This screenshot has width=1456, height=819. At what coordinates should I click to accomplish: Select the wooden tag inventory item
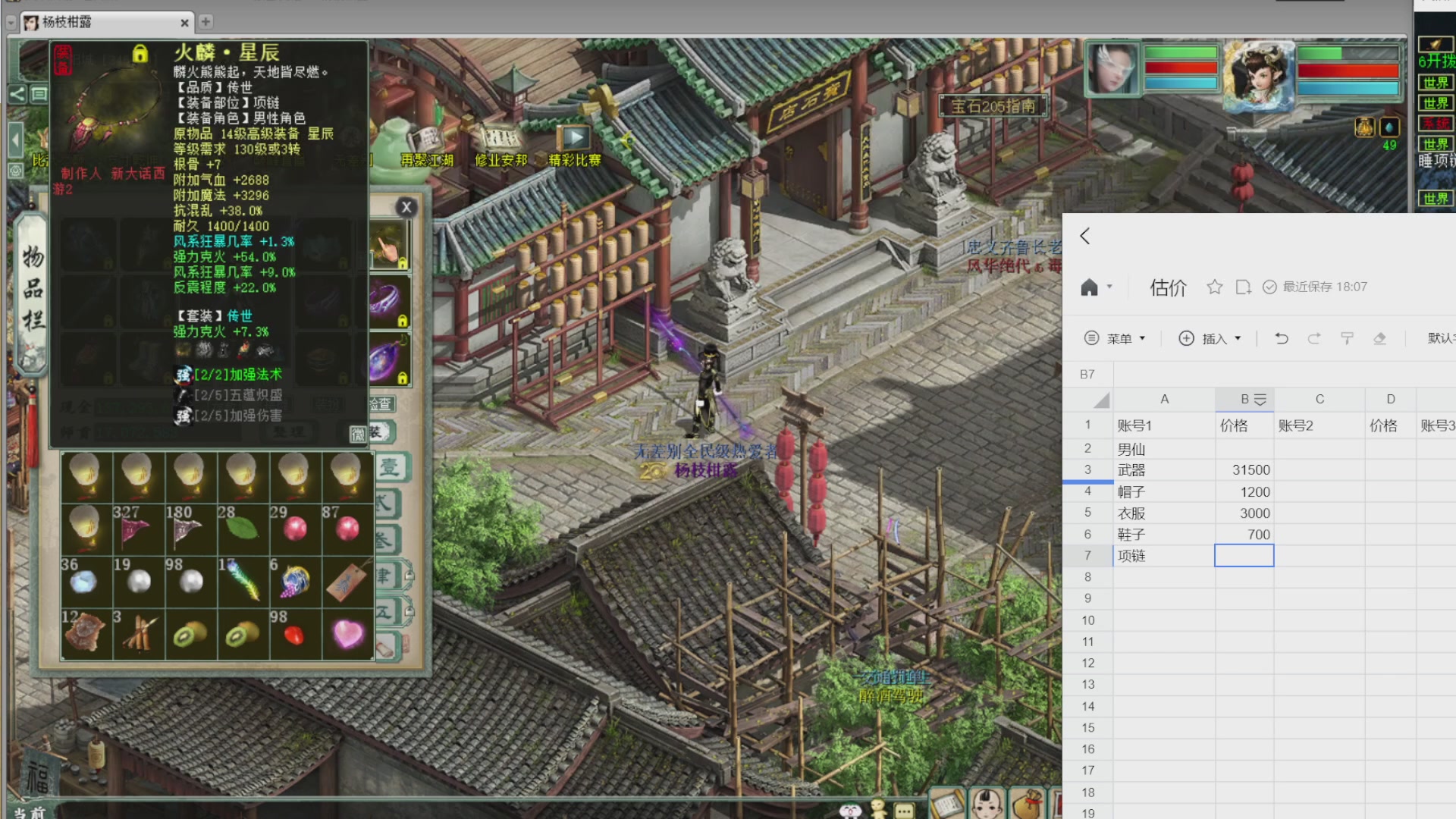click(347, 581)
